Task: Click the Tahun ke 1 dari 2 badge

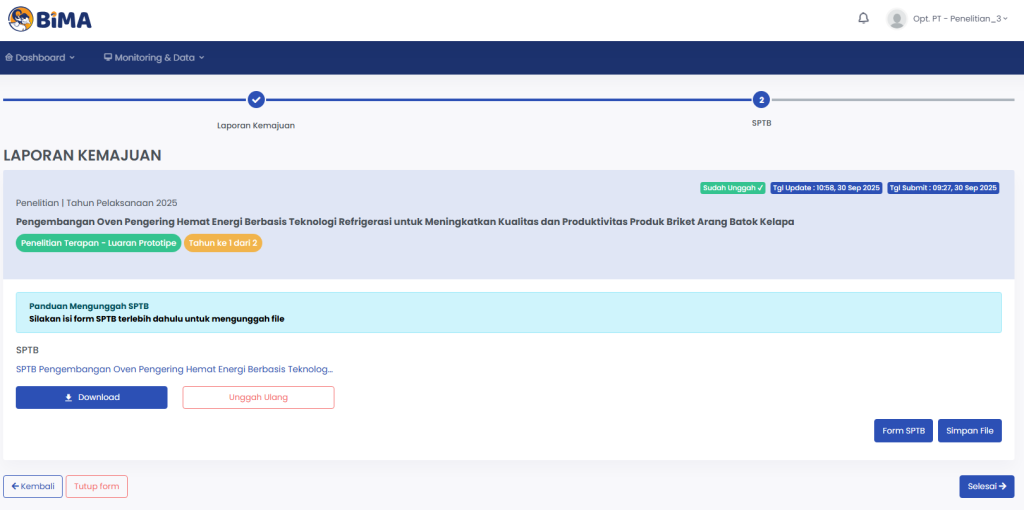Action: (x=222, y=243)
